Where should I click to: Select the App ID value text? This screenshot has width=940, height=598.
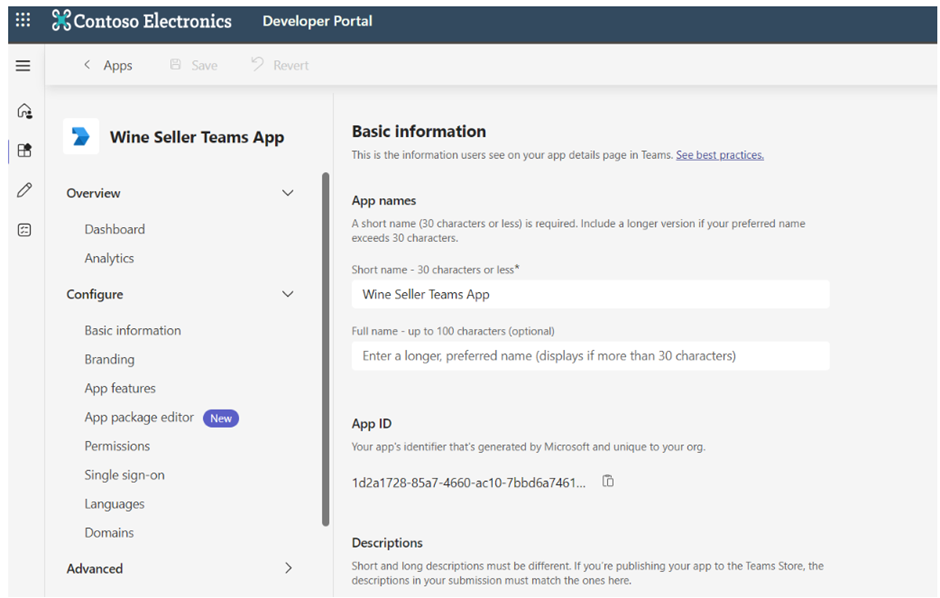click(469, 483)
